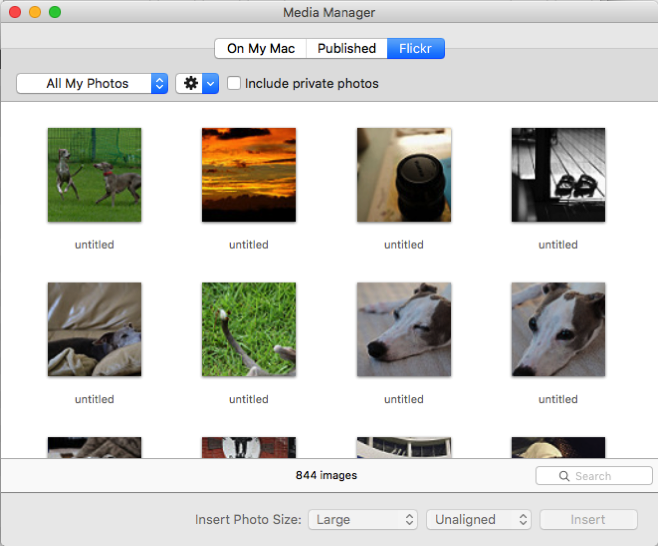Viewport: 658px width, 546px height.
Task: Click the Search field
Action: pyautogui.click(x=594, y=476)
